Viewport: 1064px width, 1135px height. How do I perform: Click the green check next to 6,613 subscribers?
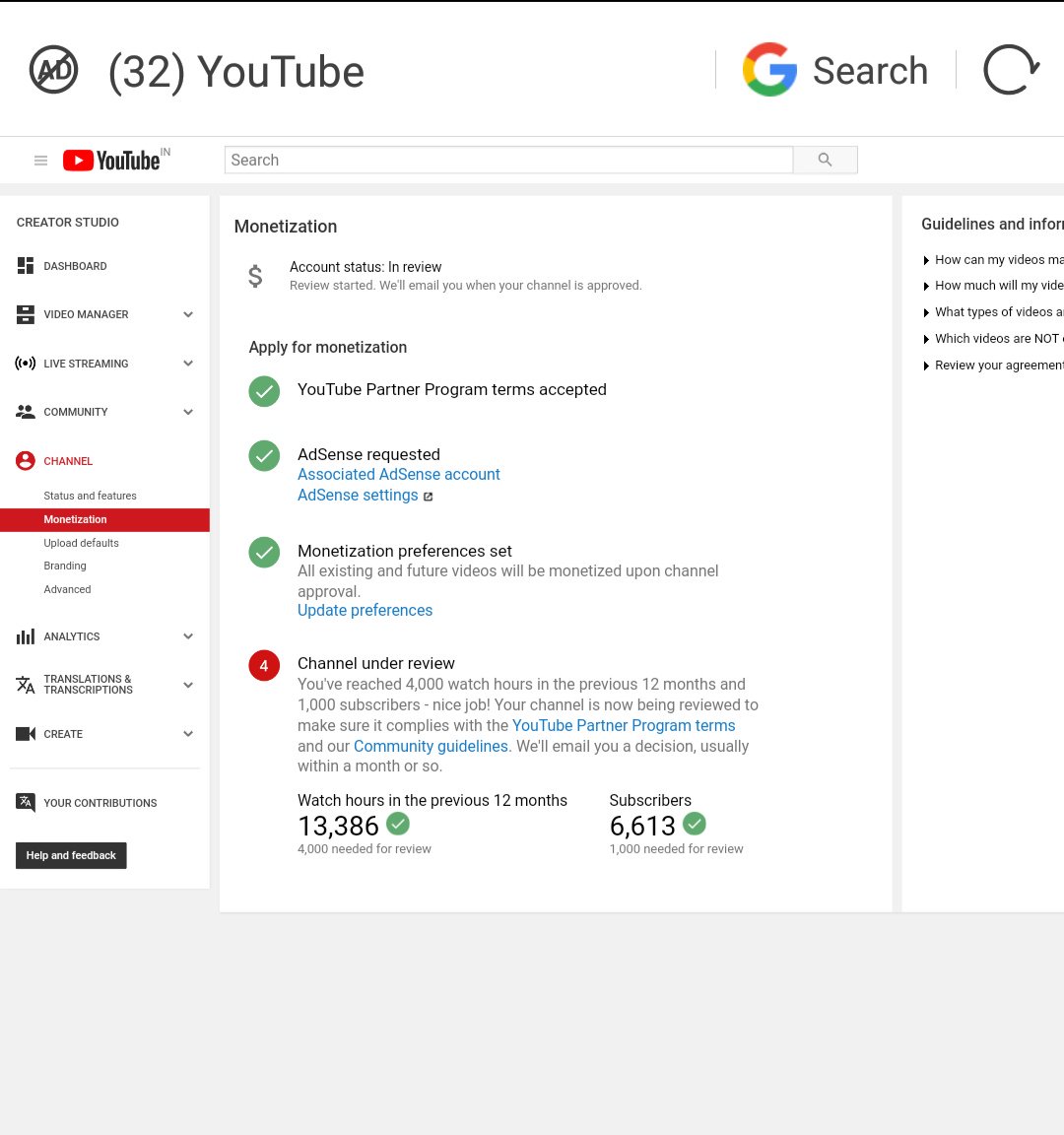[x=695, y=823]
